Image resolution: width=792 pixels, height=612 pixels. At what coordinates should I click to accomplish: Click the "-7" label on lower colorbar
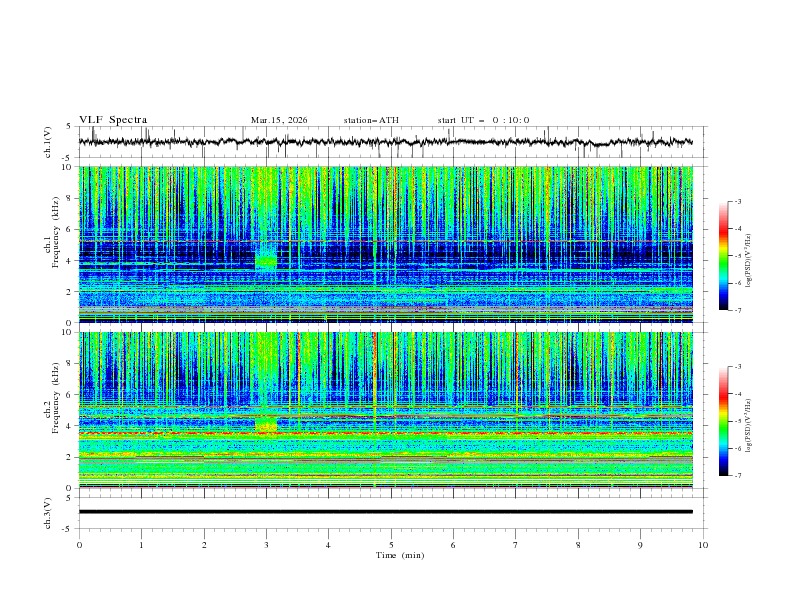(x=738, y=476)
